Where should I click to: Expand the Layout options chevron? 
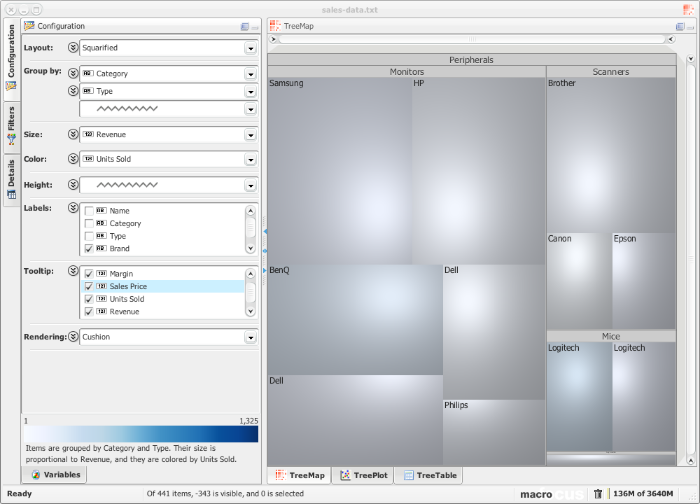point(72,47)
